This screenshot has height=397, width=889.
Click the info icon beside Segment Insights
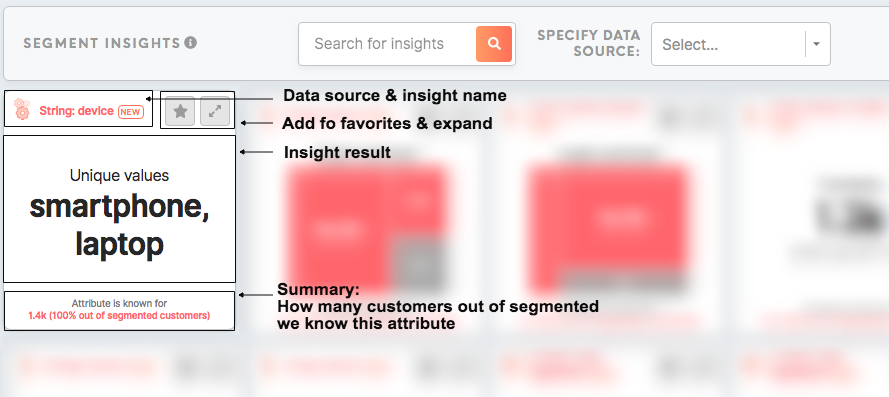point(190,43)
